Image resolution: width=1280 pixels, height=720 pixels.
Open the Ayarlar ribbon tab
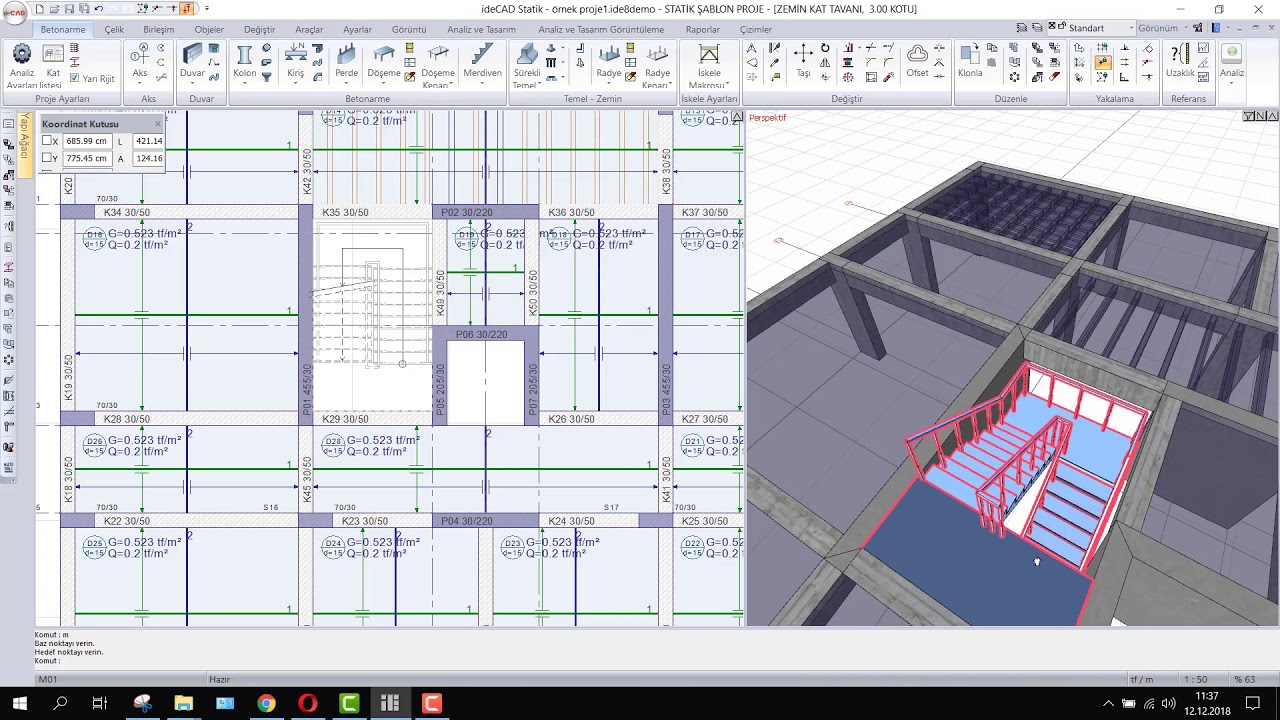pos(357,29)
